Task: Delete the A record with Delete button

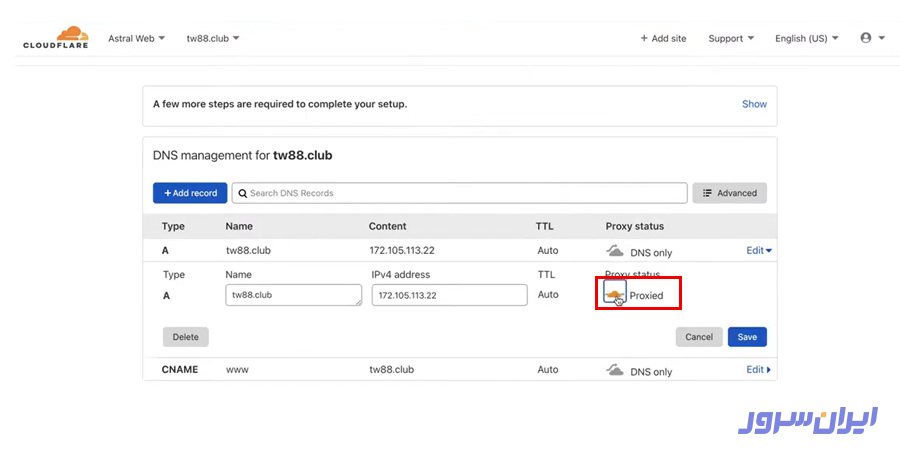Action: (x=186, y=337)
